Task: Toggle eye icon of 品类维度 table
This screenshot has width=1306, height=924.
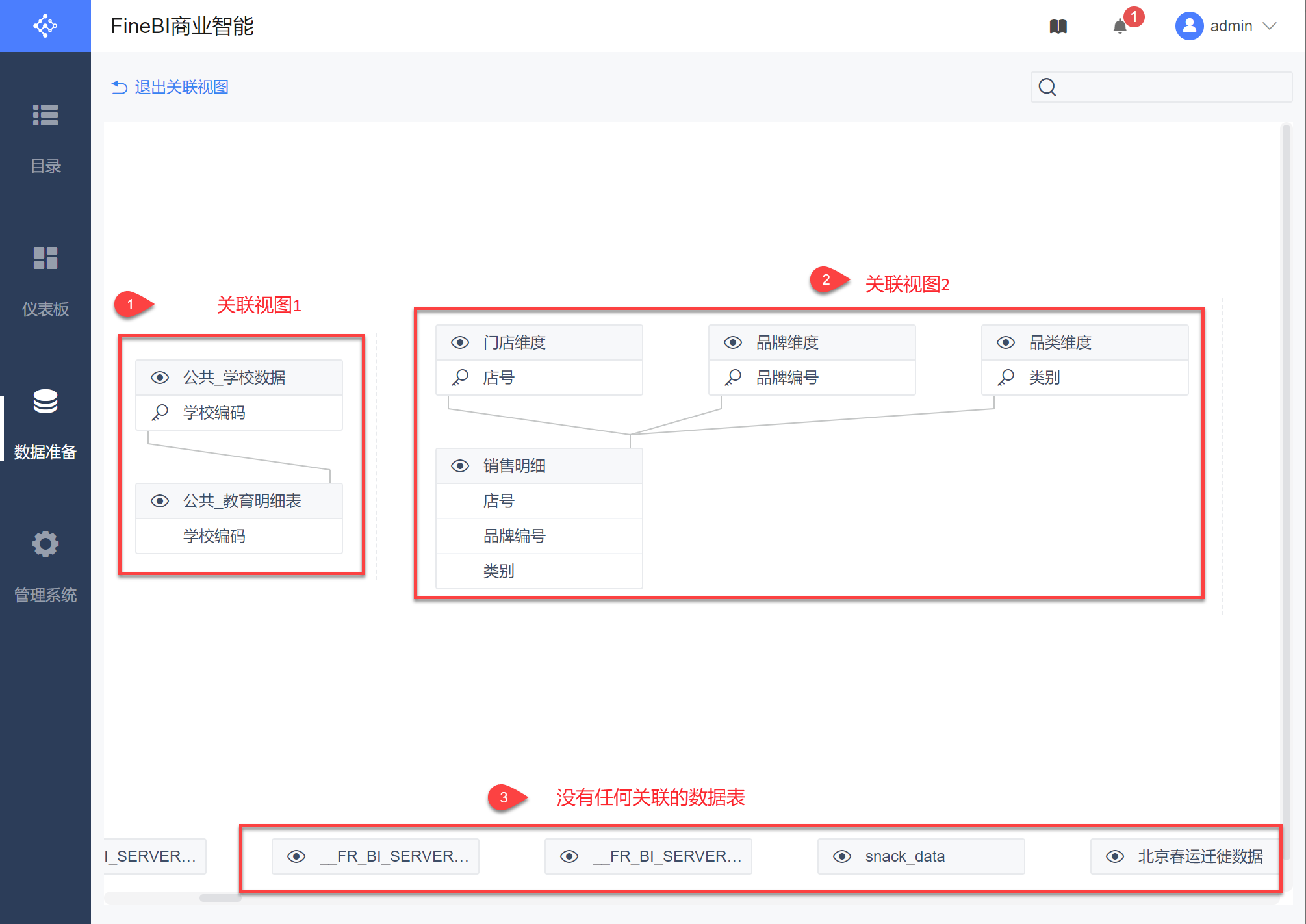Action: point(1006,342)
